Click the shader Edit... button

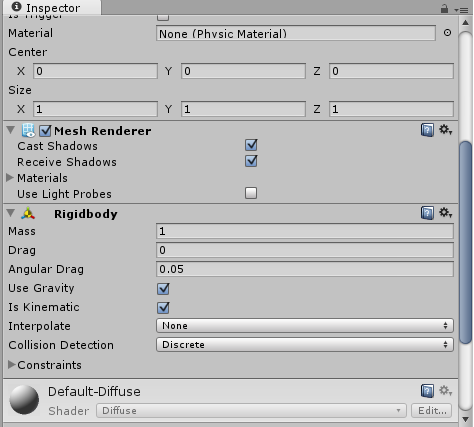(x=432, y=410)
